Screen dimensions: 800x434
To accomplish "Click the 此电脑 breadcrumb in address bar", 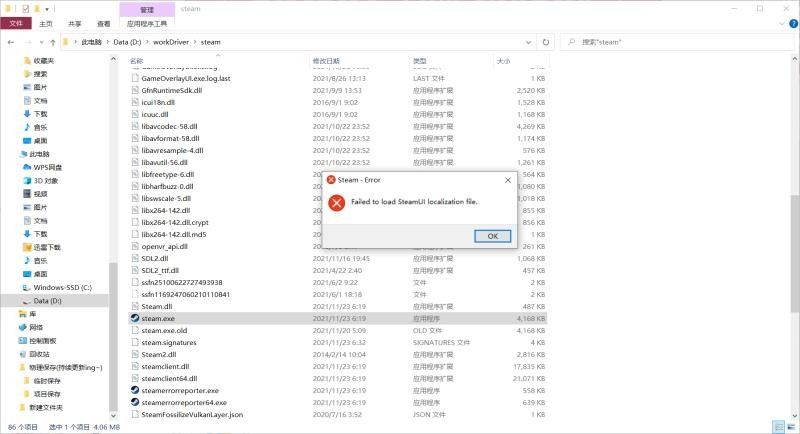I will pos(91,42).
